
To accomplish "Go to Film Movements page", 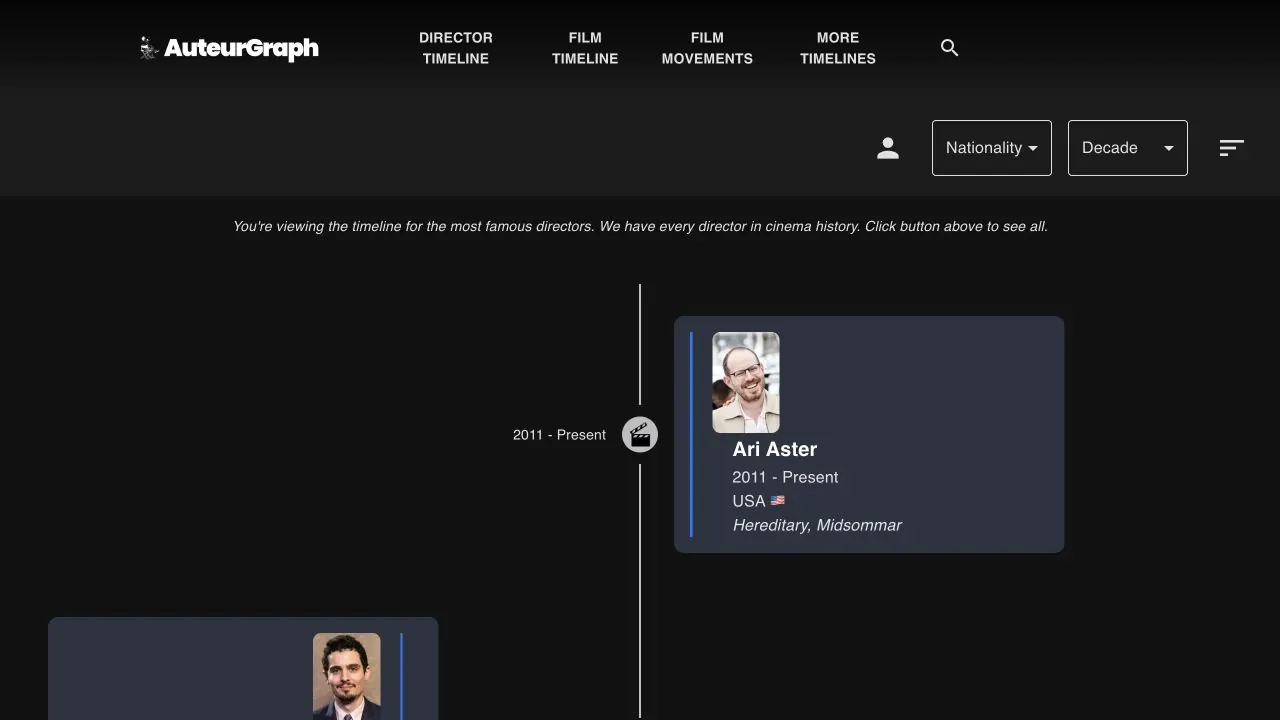I will [707, 48].
